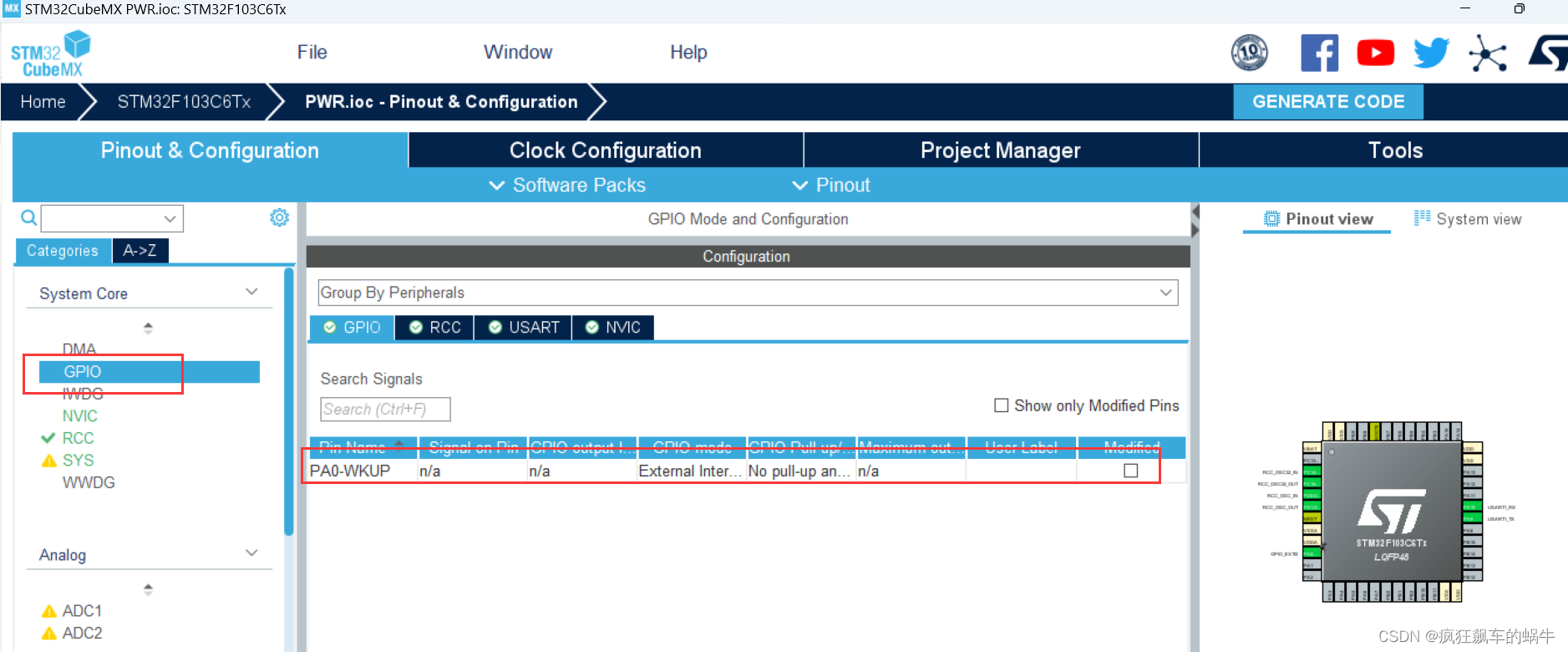Viewport: 1568px width, 652px height.
Task: Collapse the System Core category
Action: coord(251,292)
